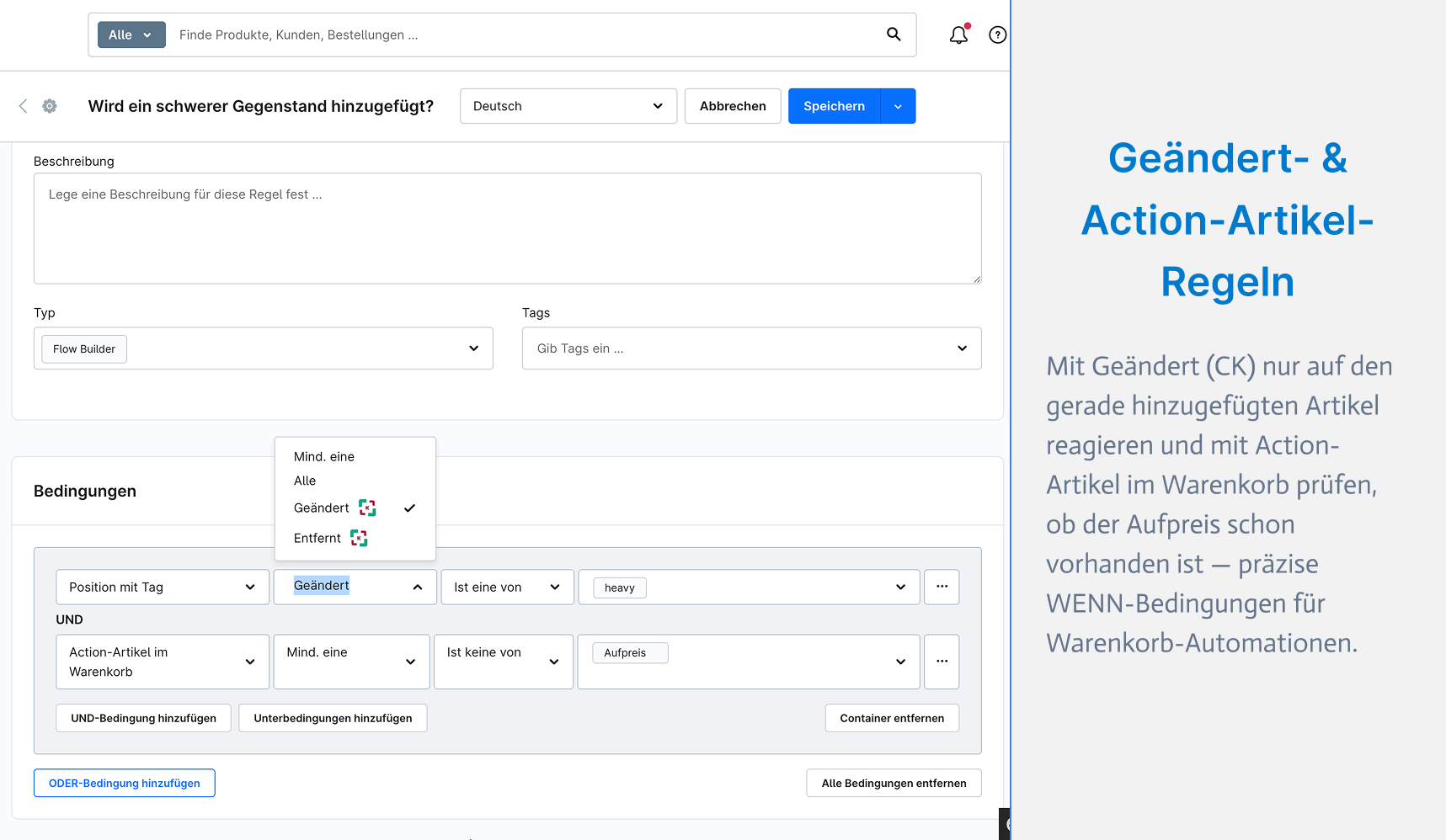Image resolution: width=1446 pixels, height=840 pixels.
Task: Open the Typ dropdown with Flow Builder
Action: pos(264,348)
